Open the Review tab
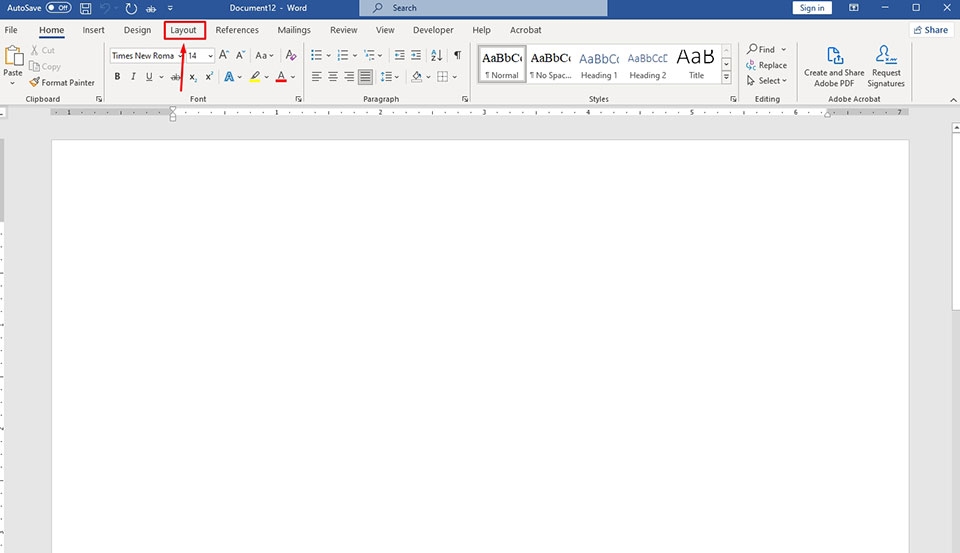 [x=343, y=30]
